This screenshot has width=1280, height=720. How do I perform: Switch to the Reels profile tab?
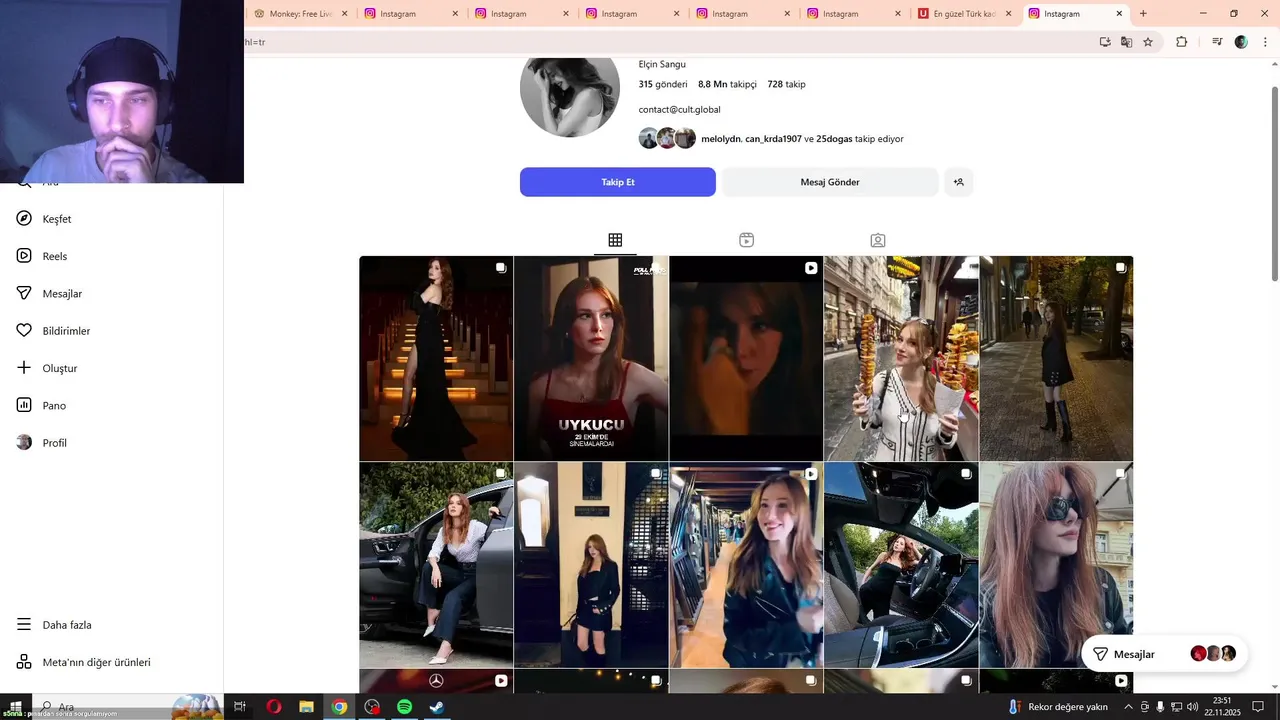(x=746, y=240)
